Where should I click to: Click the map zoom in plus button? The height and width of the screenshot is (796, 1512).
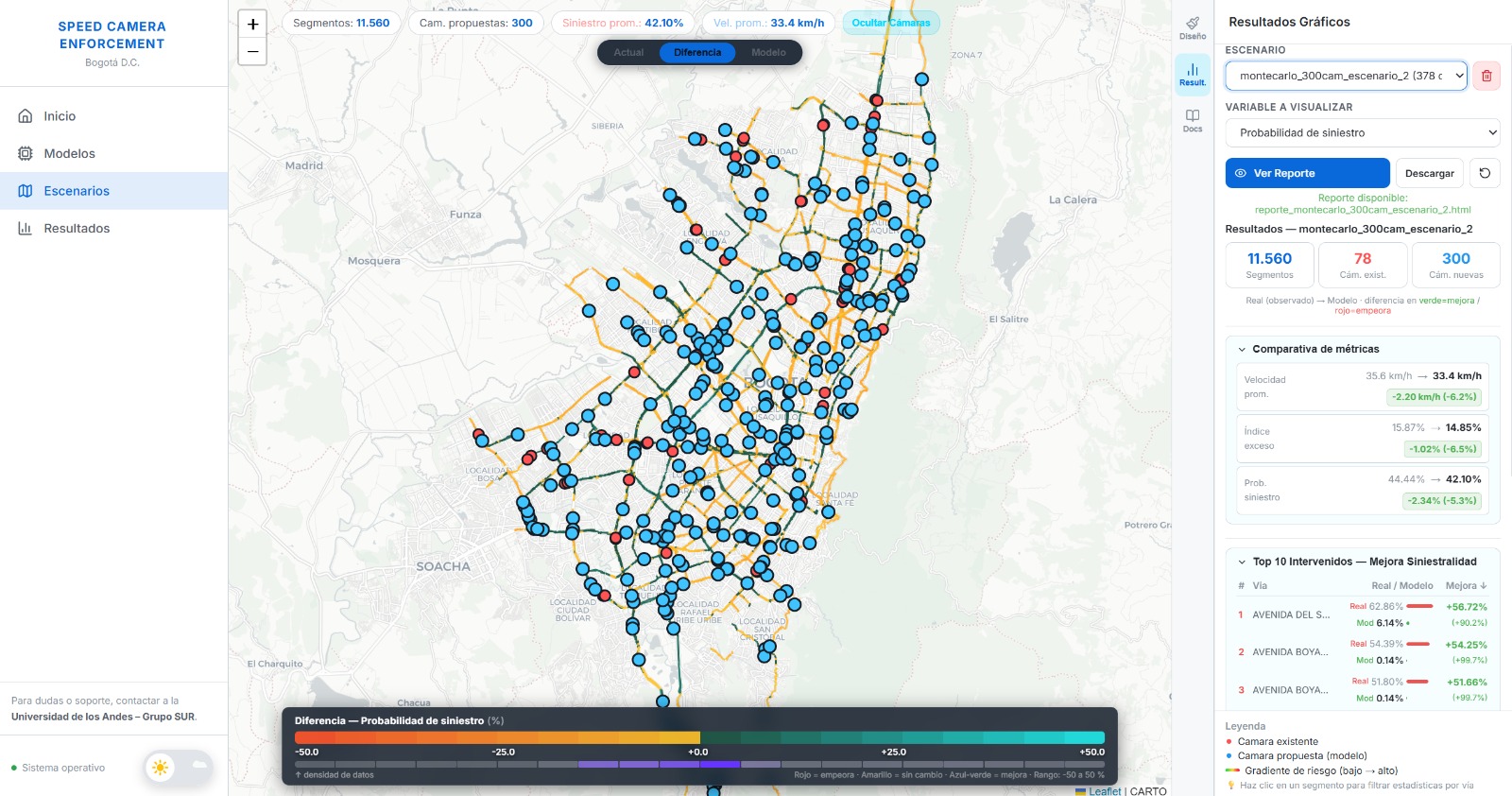252,25
